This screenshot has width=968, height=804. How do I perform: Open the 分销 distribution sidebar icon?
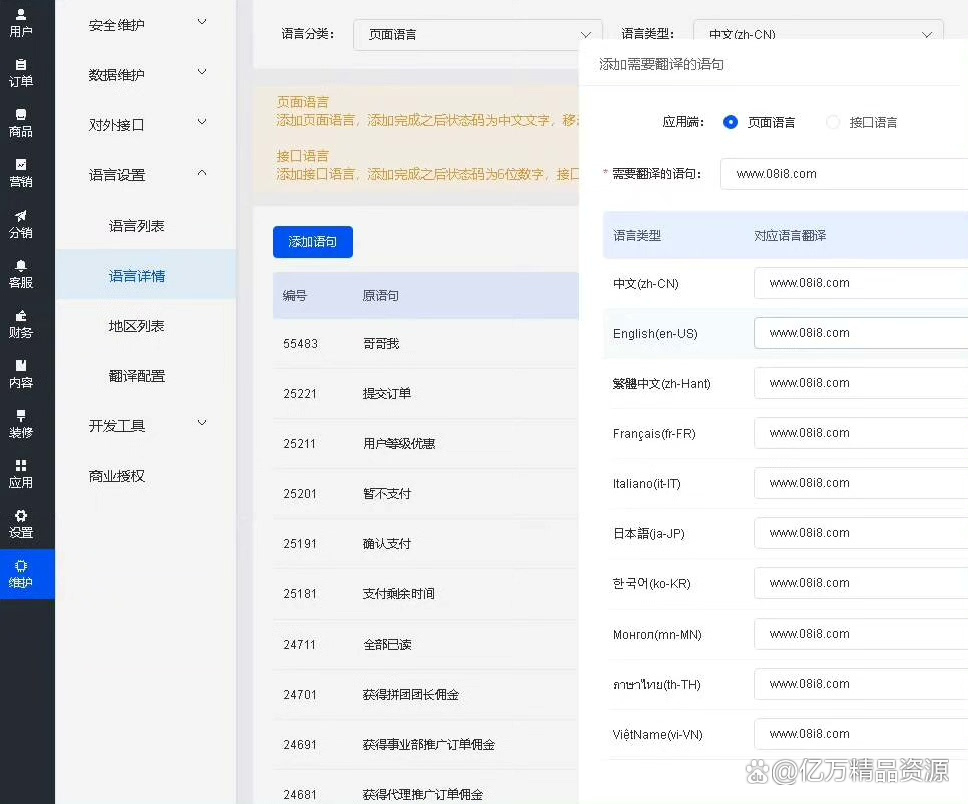pos(20,224)
